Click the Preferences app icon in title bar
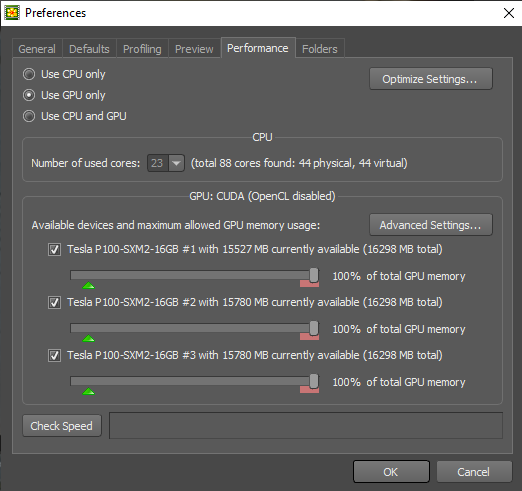 click(12, 13)
